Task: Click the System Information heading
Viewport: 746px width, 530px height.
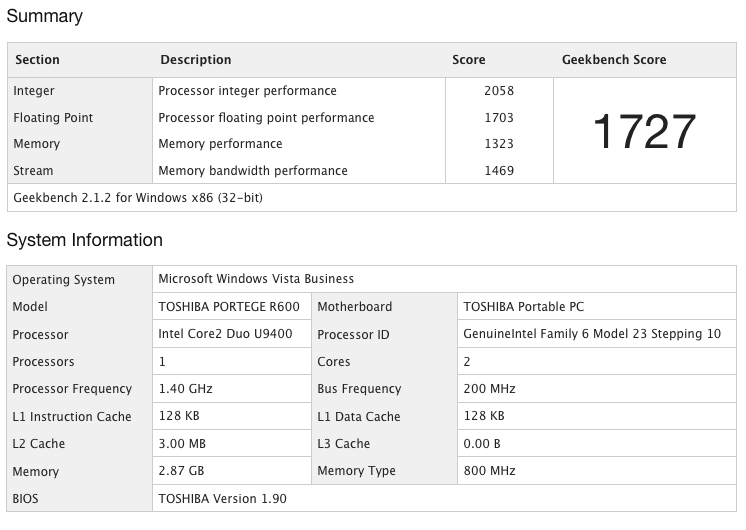Action: [x=85, y=240]
